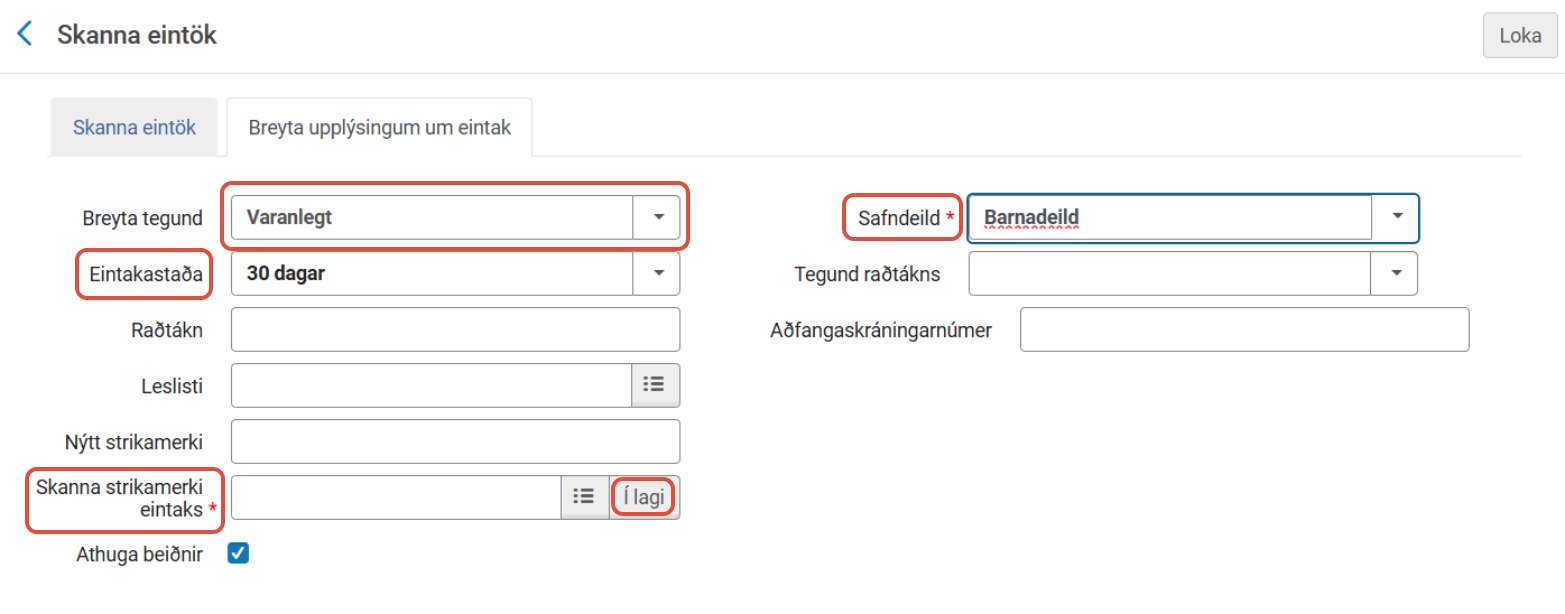Screen dimensions: 1565x614
Task: Click the Loka button
Action: click(x=1520, y=36)
